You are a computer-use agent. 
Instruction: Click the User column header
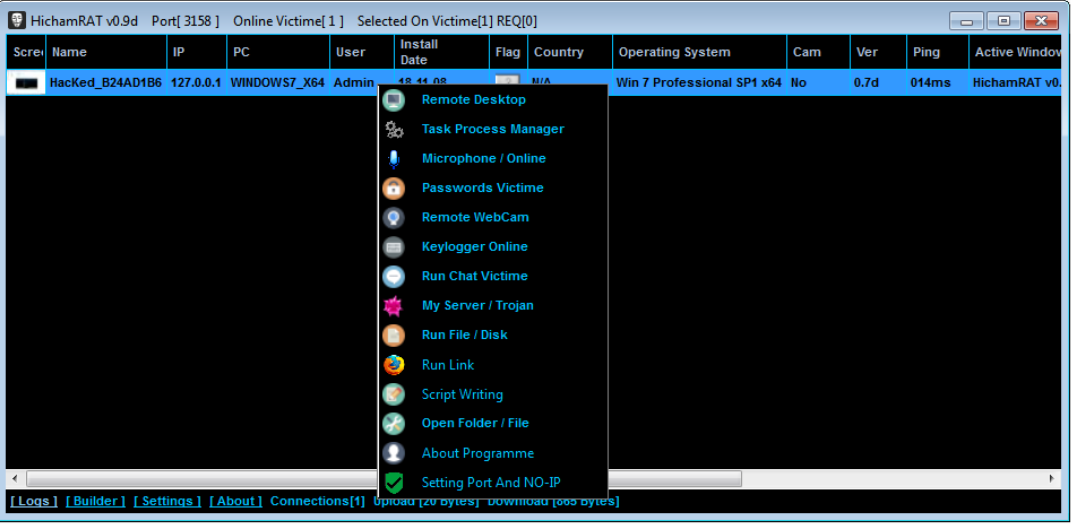[362, 52]
